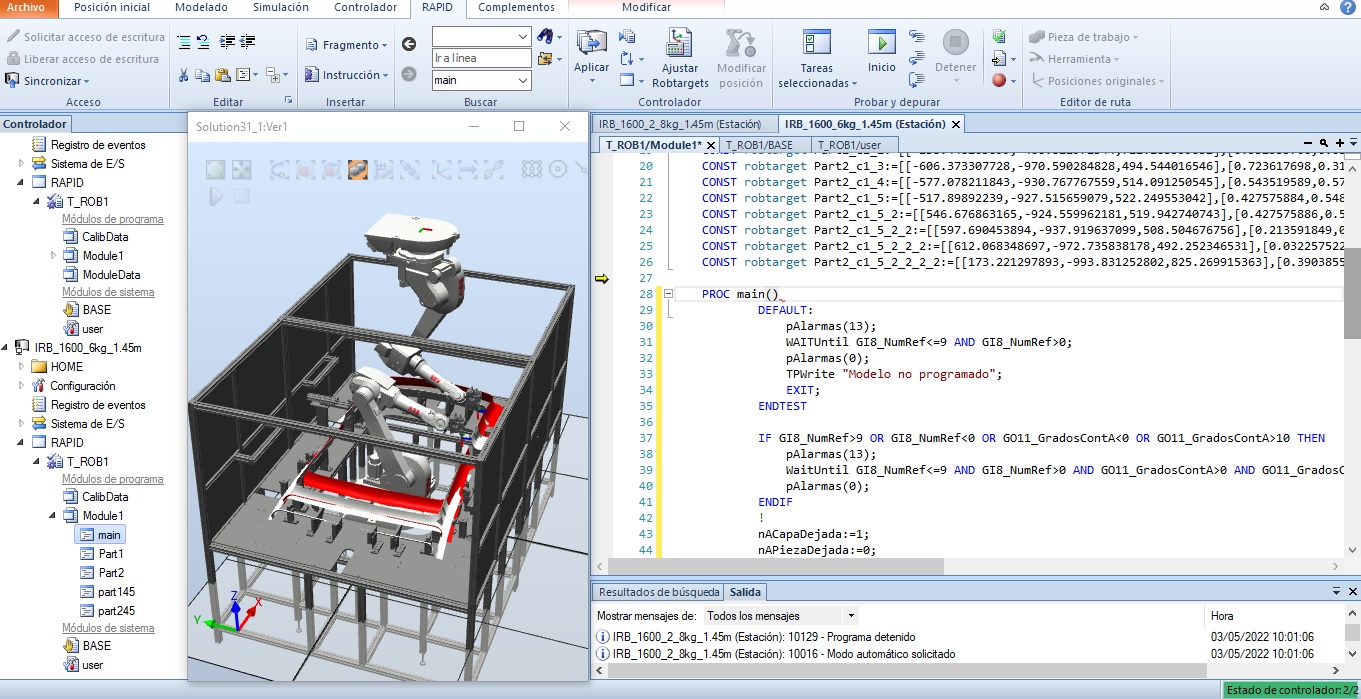1361x699 pixels.
Task: Click the red breakpoint circle icon
Action: click(x=998, y=81)
